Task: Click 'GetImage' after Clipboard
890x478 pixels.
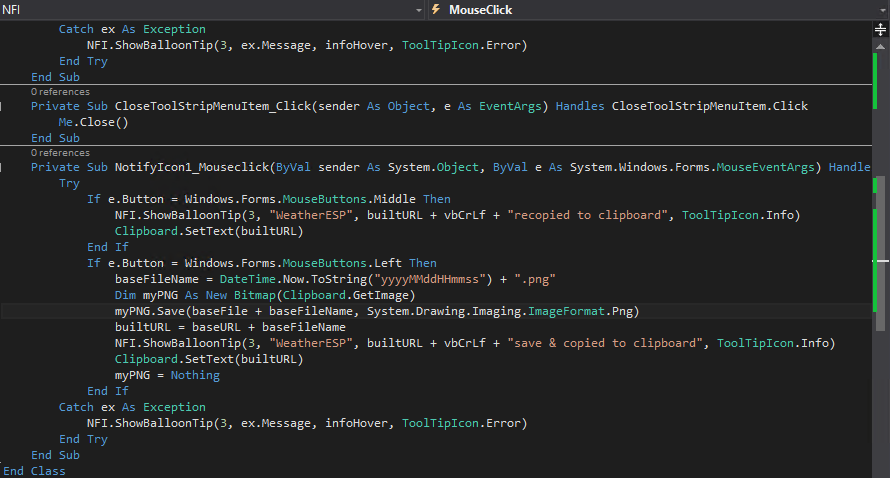Action: [x=381, y=295]
